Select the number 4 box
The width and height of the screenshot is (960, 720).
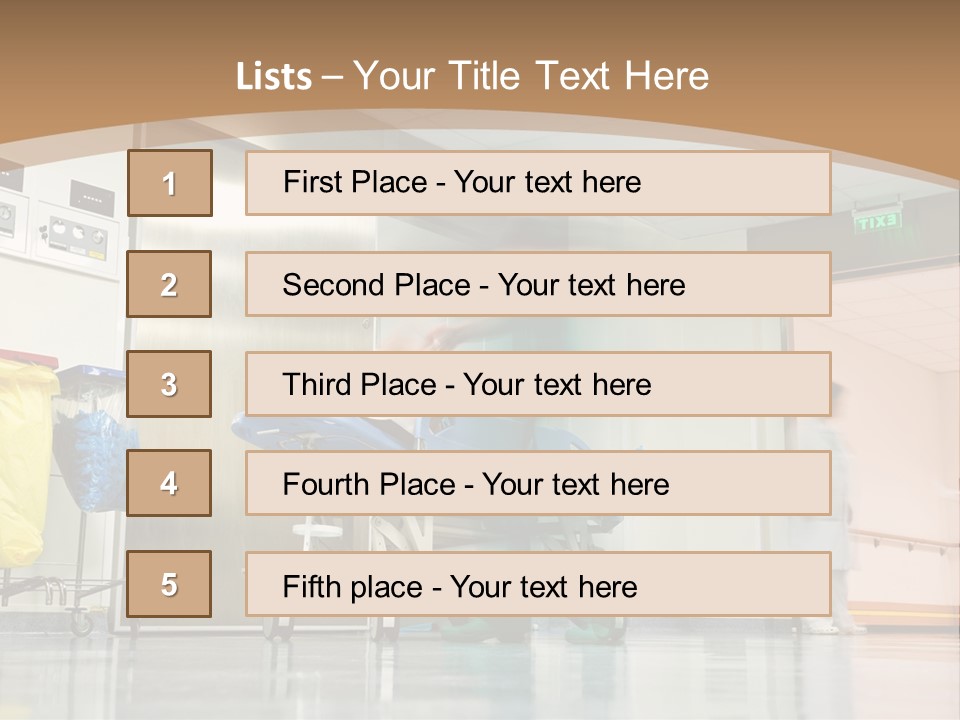click(169, 483)
